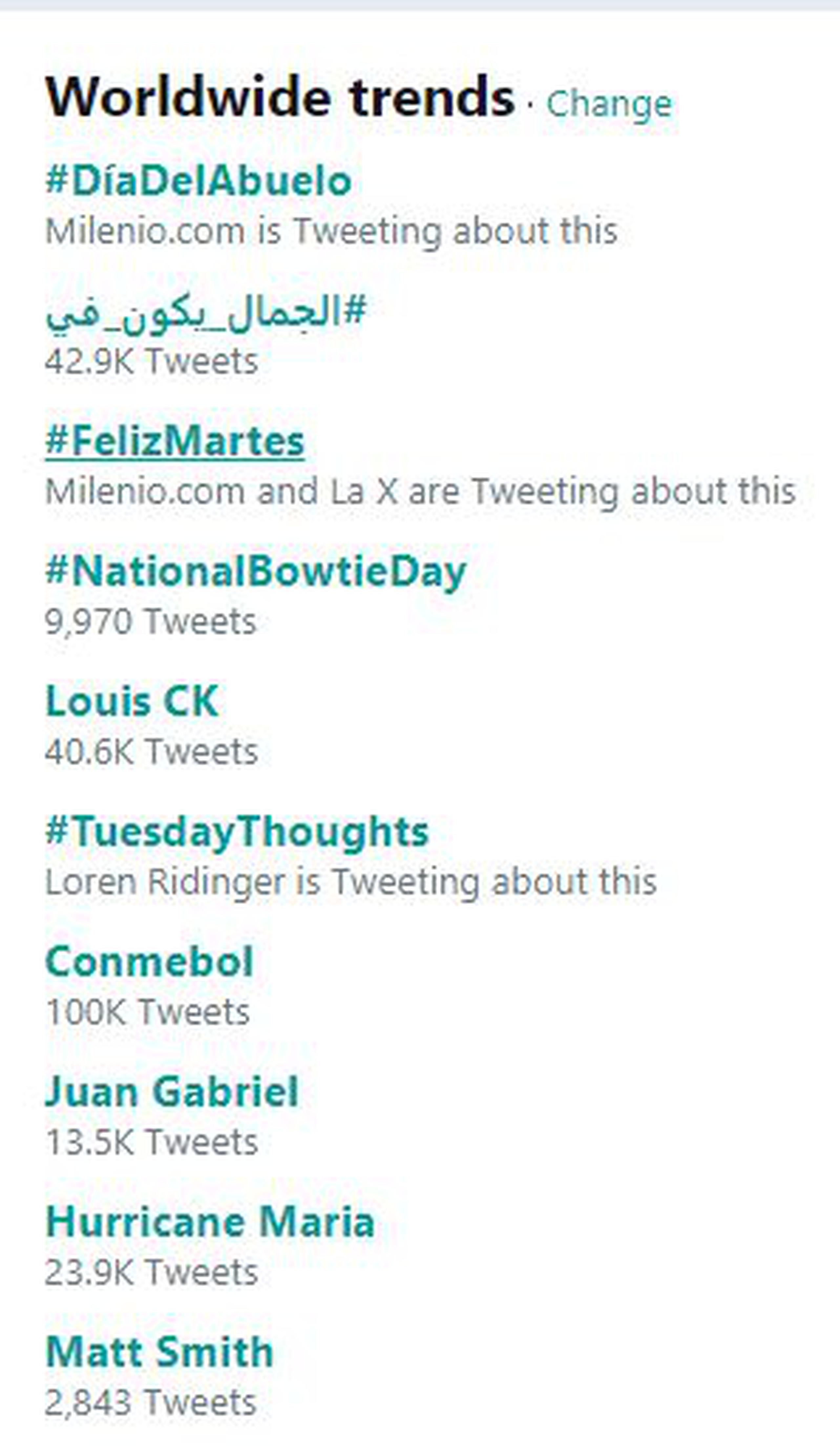The width and height of the screenshot is (840, 1446).
Task: Open the Arabic hashtag trend
Action: point(206,313)
